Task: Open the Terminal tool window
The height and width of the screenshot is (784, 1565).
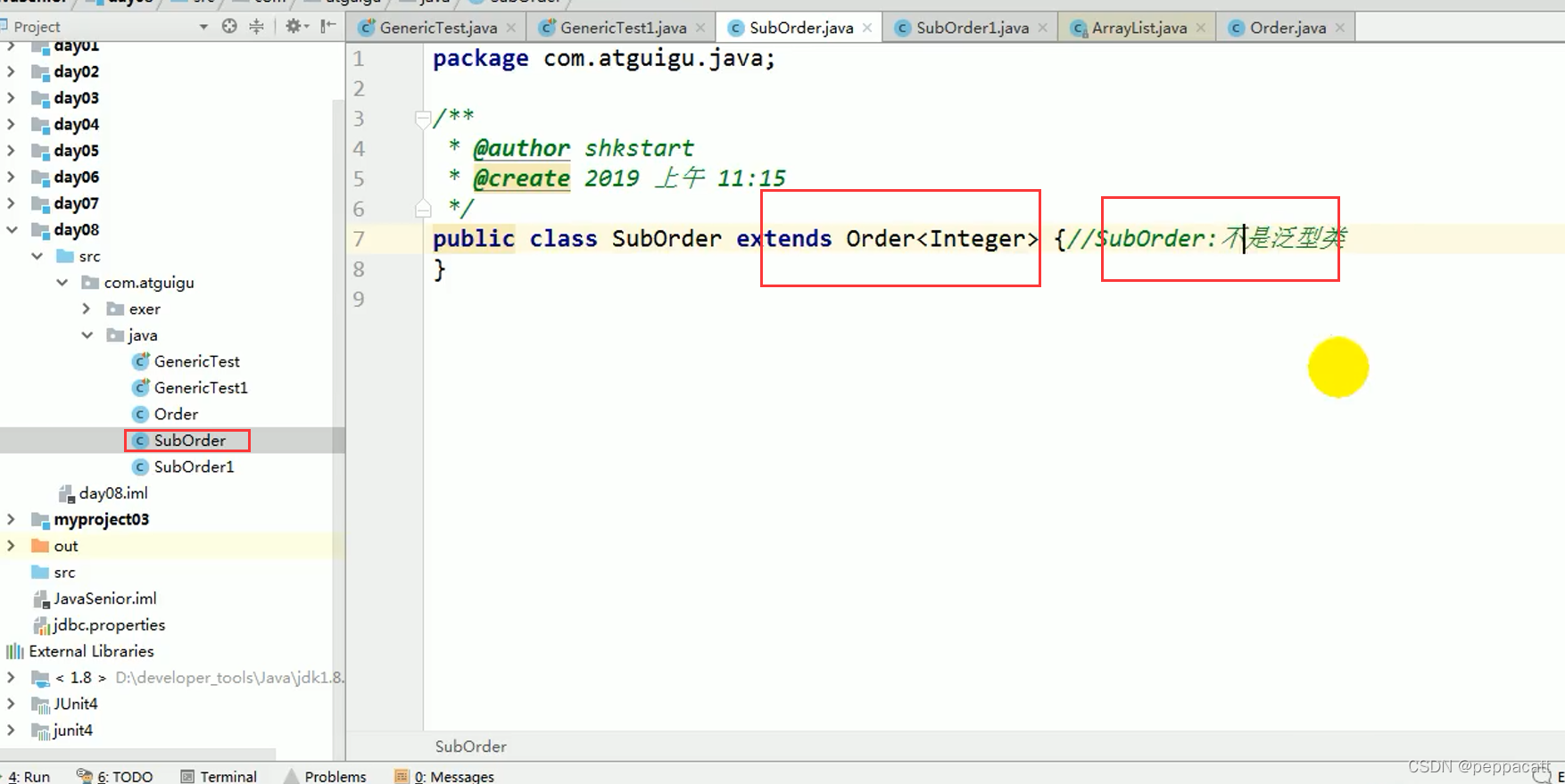Action: [219, 776]
